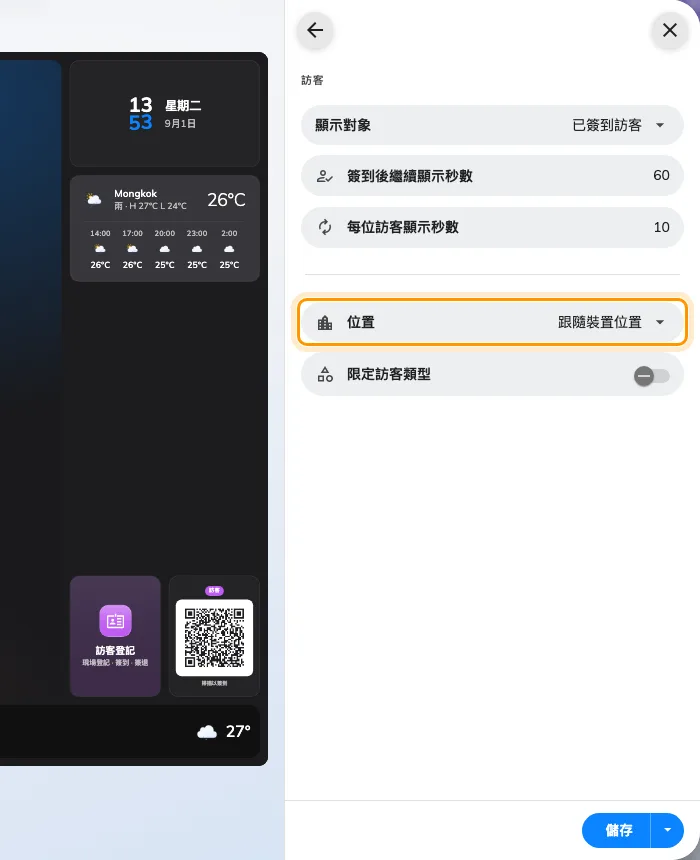
Task: Click the cloud icon next to 27°
Action: (x=207, y=732)
